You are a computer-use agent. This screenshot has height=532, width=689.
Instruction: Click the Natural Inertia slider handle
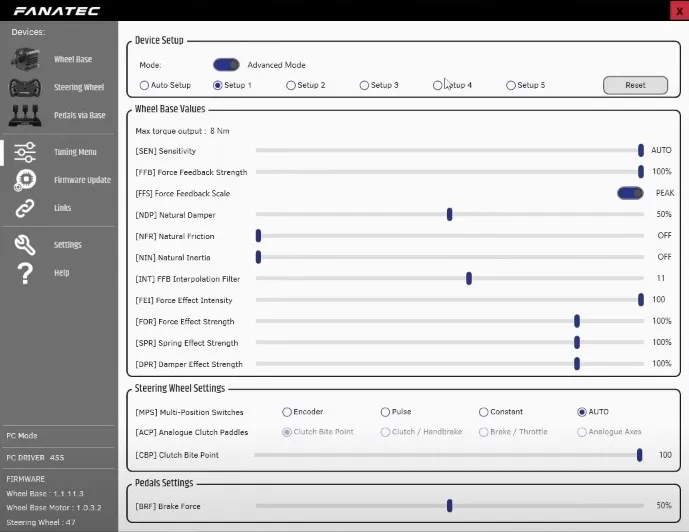point(258,257)
